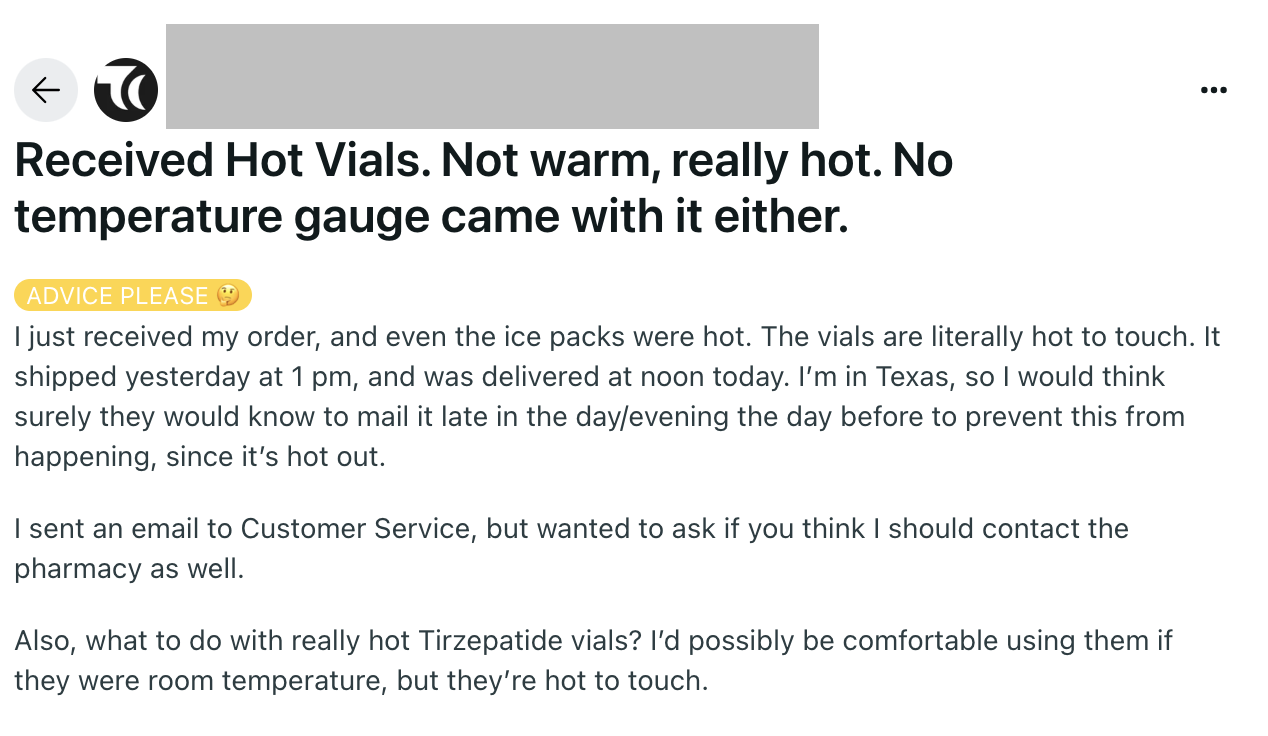This screenshot has width=1268, height=736.
Task: Click the phrase "Customer Service" in the post
Action: tap(355, 528)
